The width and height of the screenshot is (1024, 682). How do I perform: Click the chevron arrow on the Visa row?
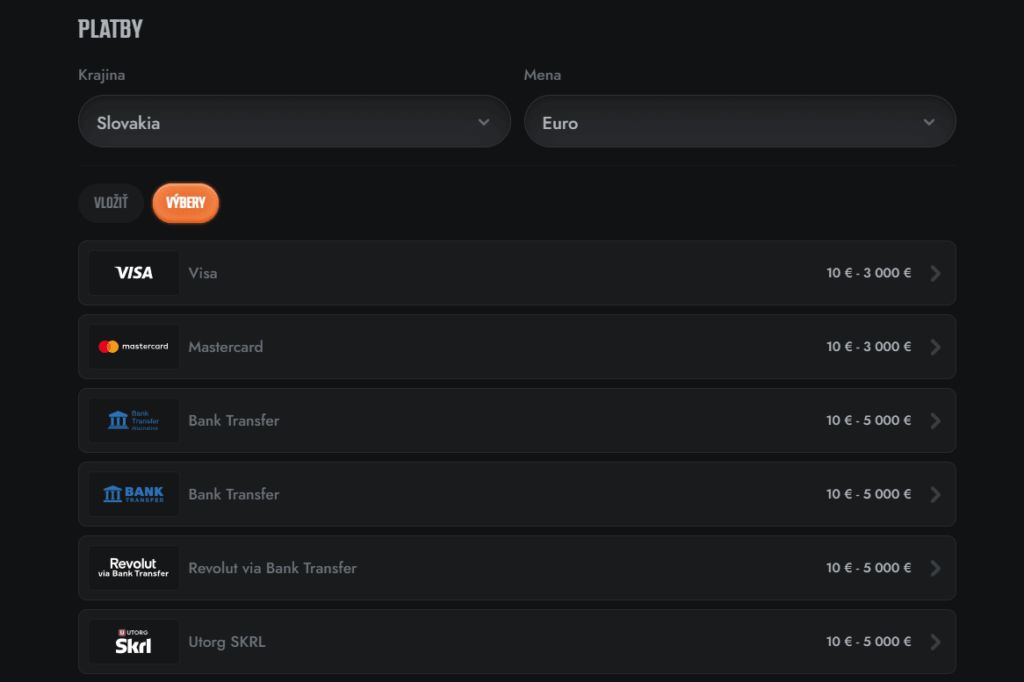click(x=935, y=273)
